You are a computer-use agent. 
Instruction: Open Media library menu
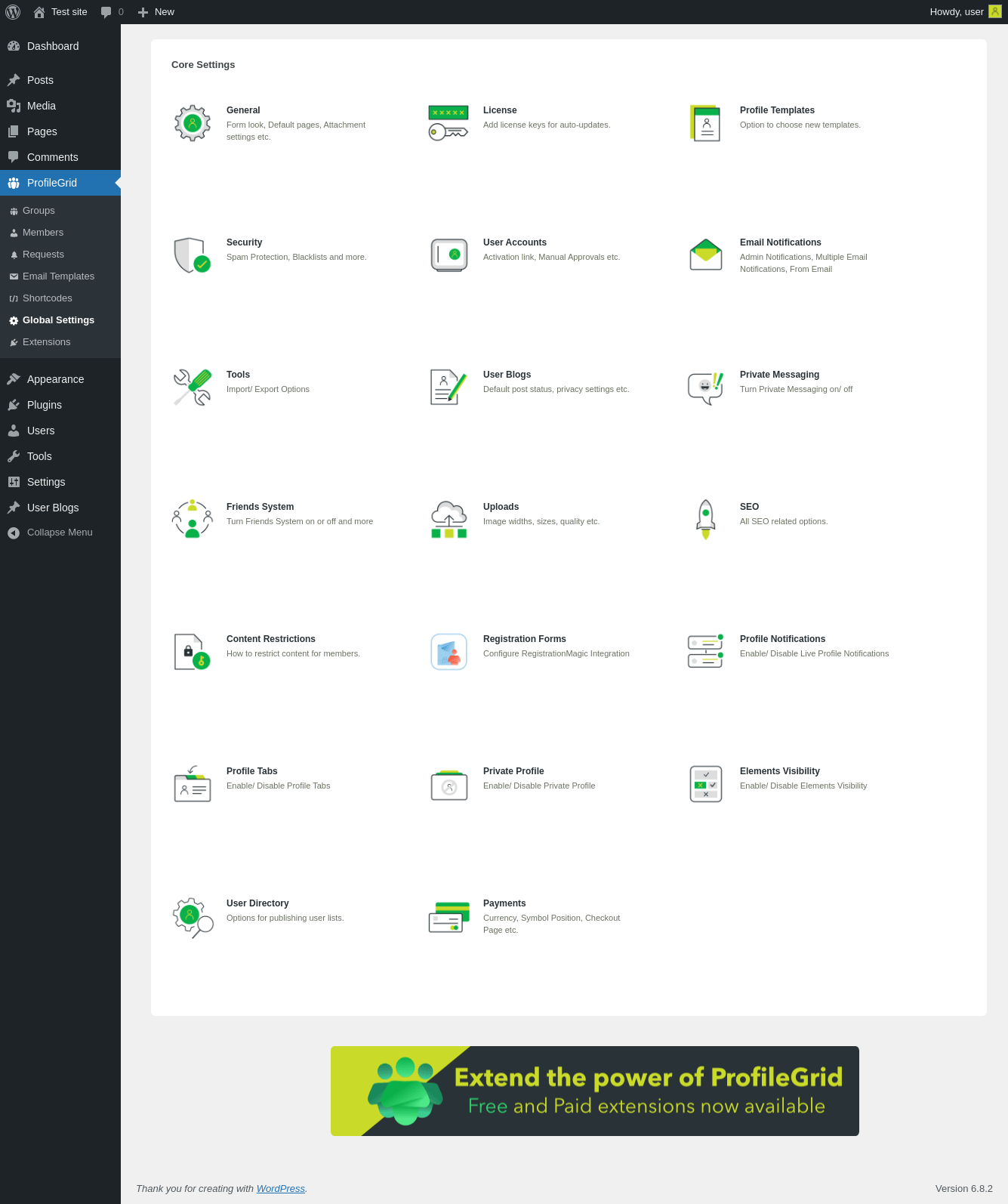point(60,106)
